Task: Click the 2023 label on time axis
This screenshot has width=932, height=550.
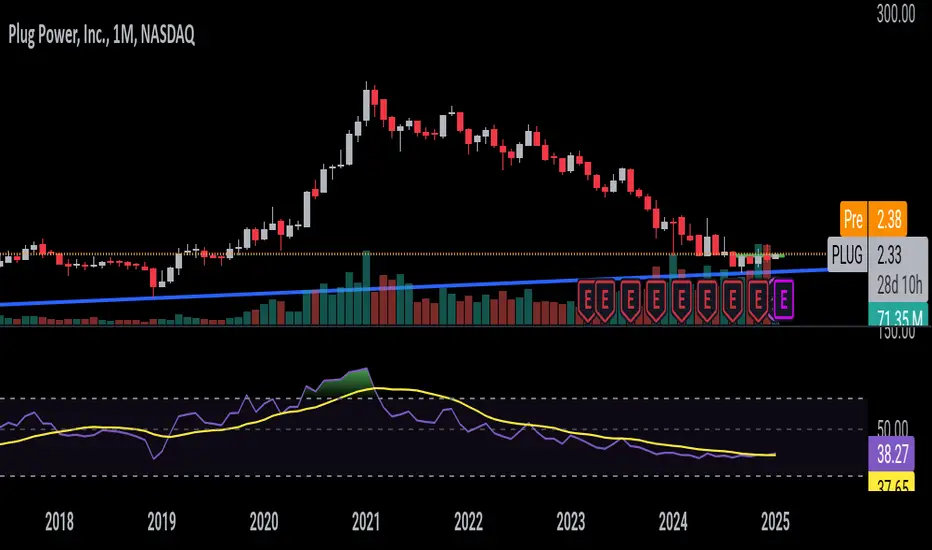Action: point(571,522)
